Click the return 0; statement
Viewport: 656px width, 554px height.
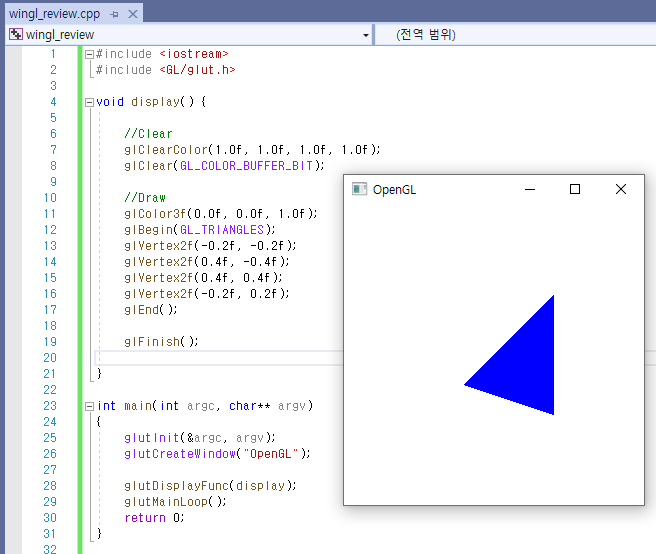tap(154, 518)
